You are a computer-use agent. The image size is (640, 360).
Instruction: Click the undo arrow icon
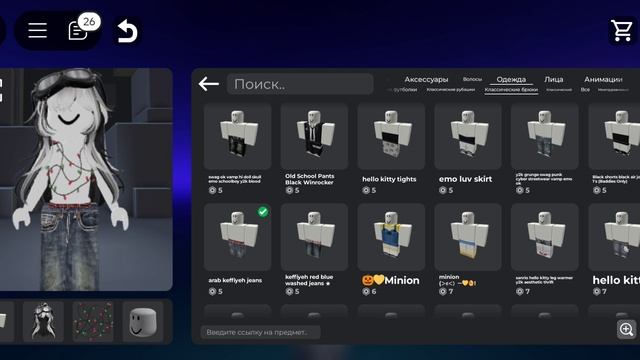(x=127, y=31)
